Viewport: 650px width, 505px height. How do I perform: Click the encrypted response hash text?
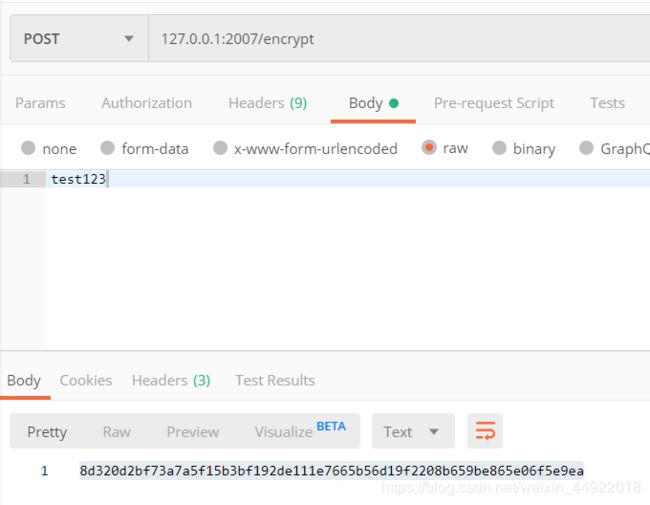[x=332, y=471]
